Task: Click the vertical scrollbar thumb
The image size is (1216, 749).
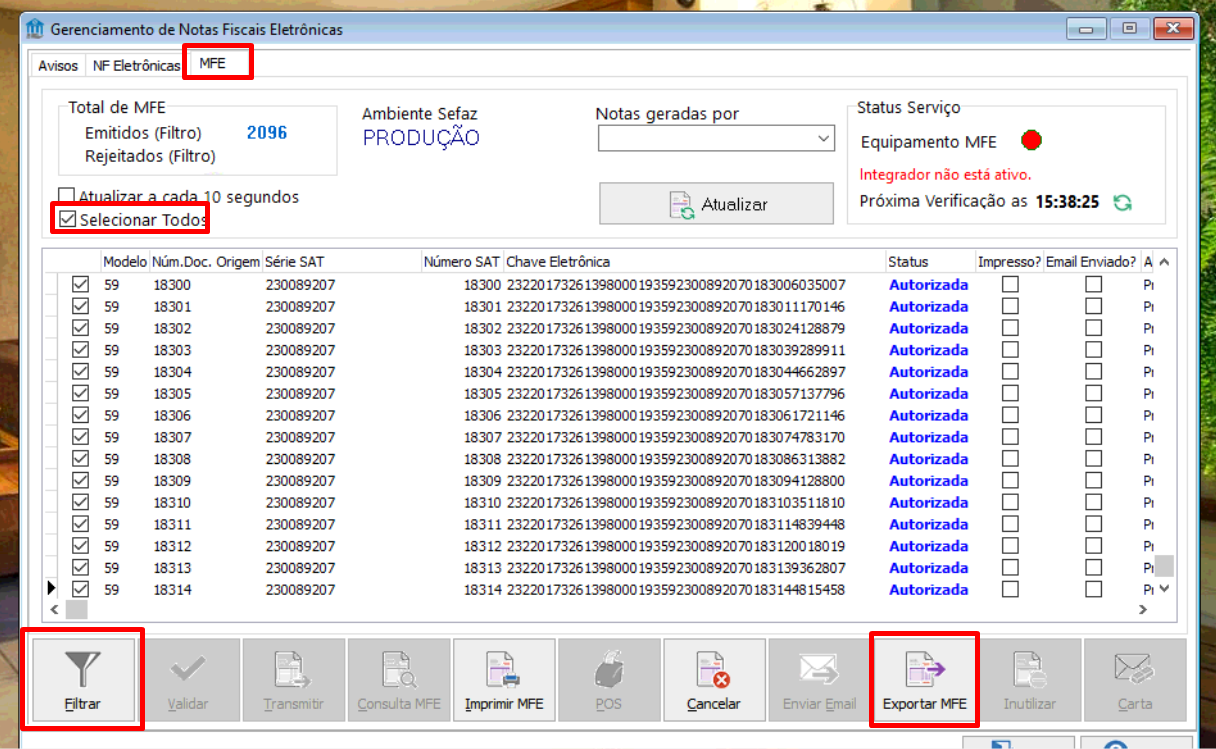Action: pyautogui.click(x=1164, y=567)
